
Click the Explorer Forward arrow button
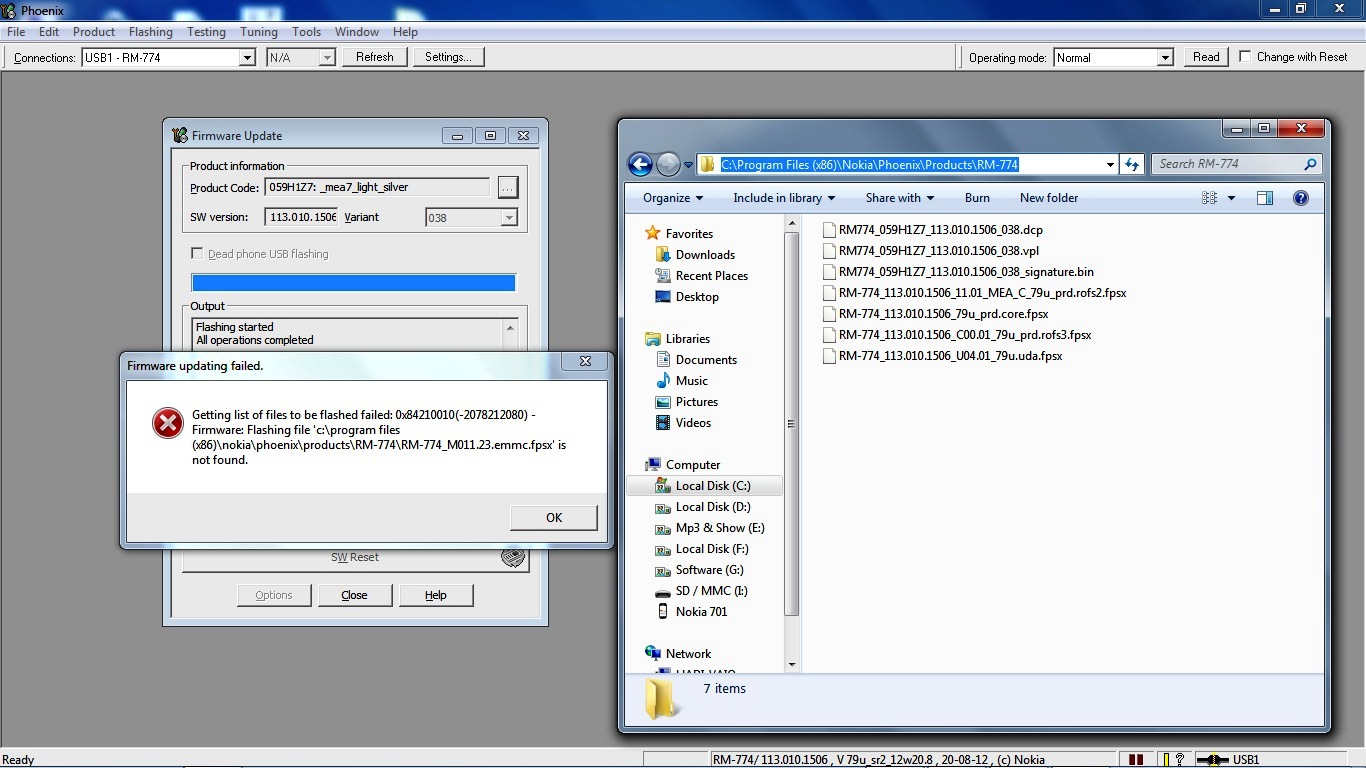tap(668, 164)
